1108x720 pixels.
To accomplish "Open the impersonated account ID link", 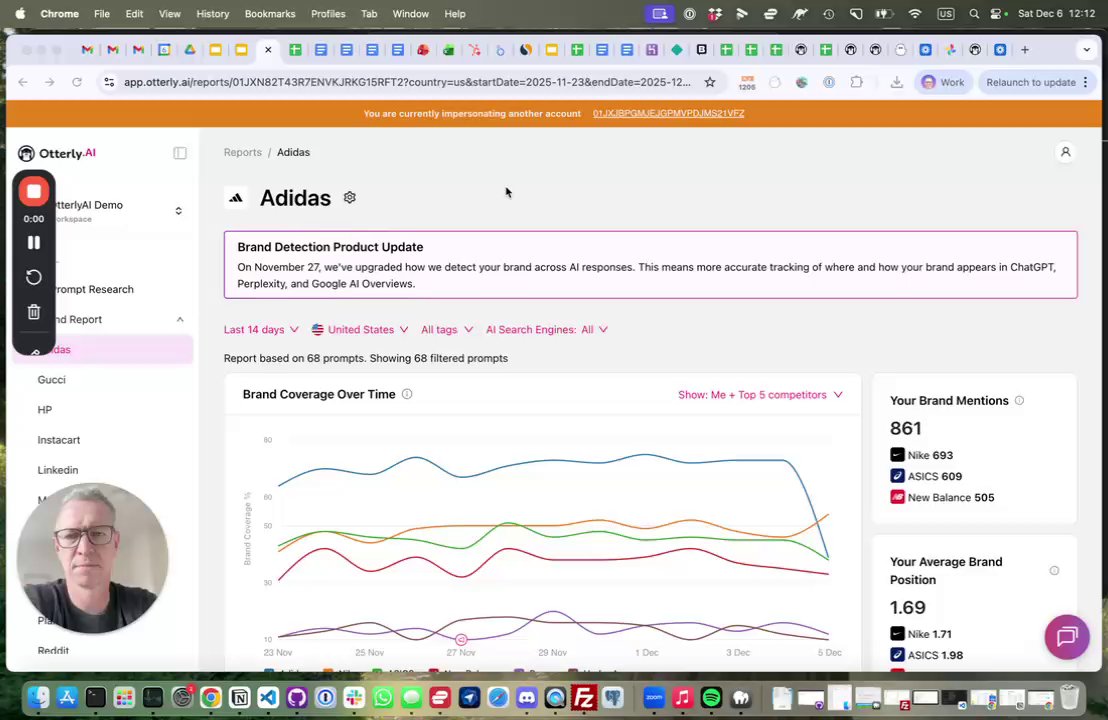I will pos(668,113).
